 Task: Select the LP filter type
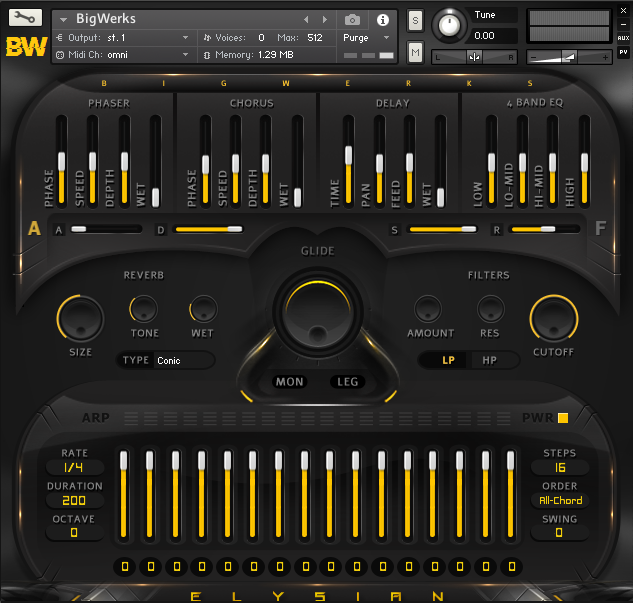[x=448, y=360]
